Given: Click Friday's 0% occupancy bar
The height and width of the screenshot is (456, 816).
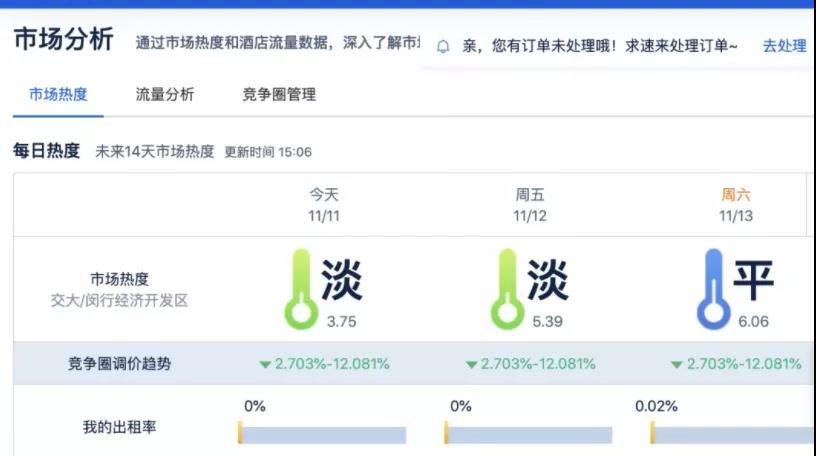Looking at the screenshot, I should point(529,435).
